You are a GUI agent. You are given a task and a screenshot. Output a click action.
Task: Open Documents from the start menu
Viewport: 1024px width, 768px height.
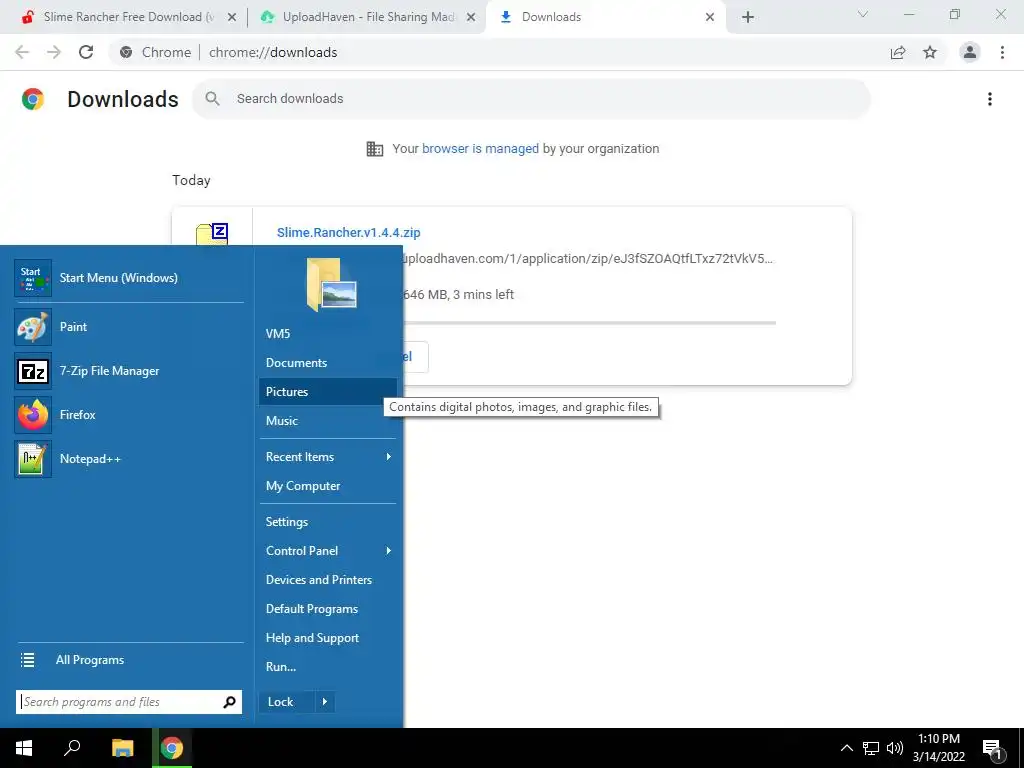327,362
